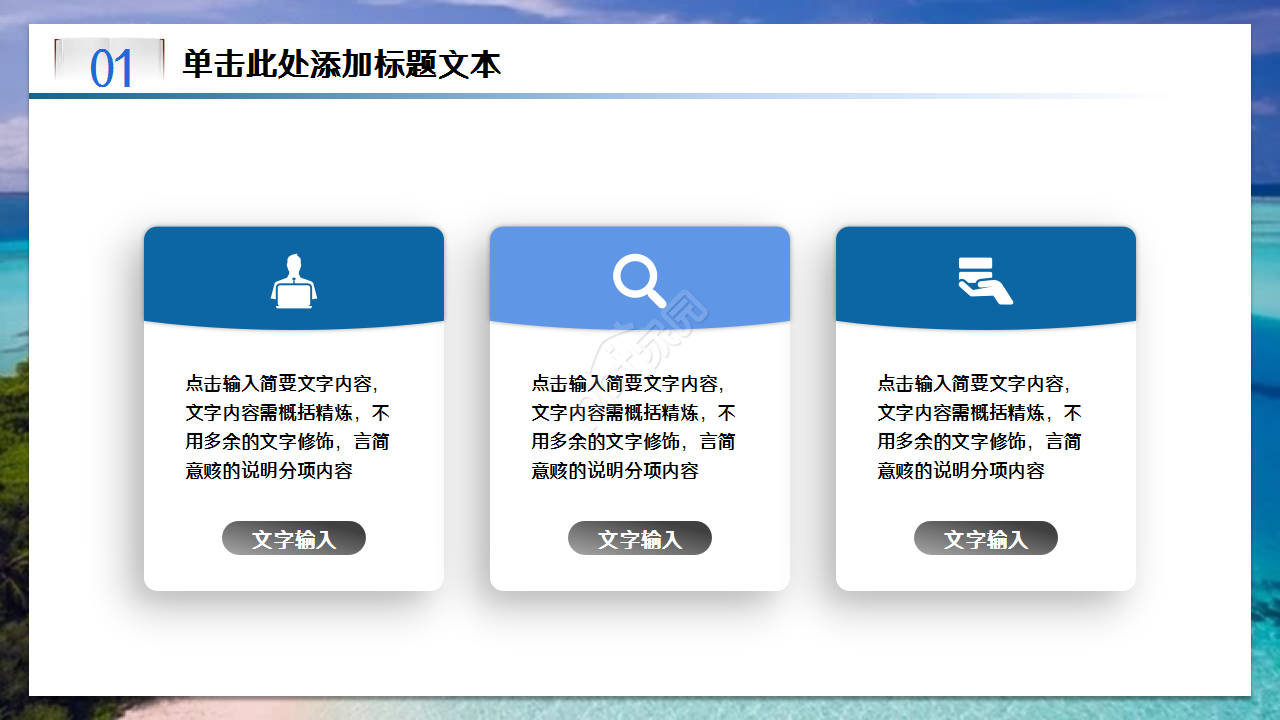Click the person at laptop icon on left card
The height and width of the screenshot is (720, 1280).
[x=294, y=278]
